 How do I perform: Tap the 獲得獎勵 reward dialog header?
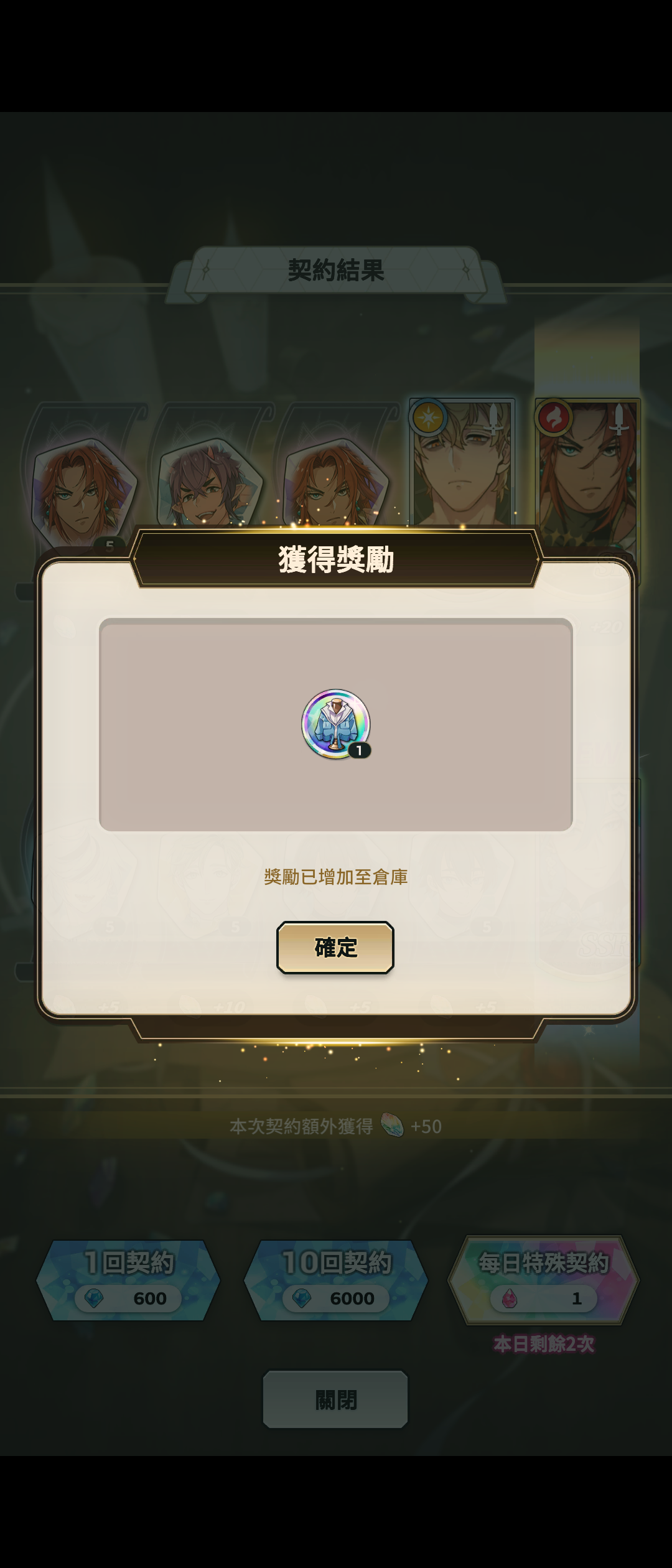point(336,559)
